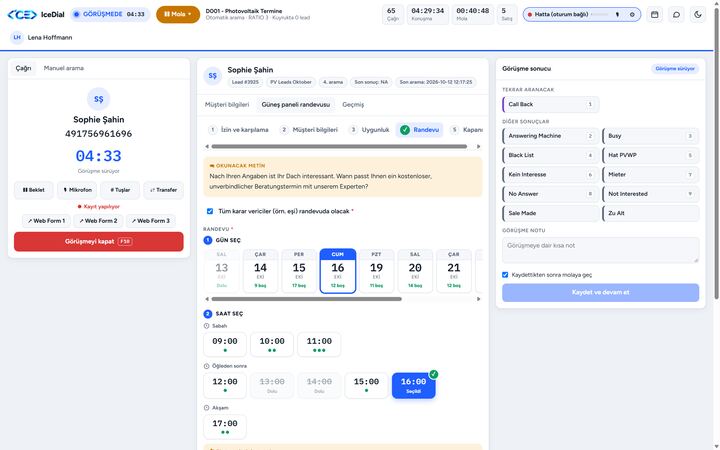This screenshot has height=450, width=720.
Task: Pick Monday 19 day card
Action: (x=377, y=271)
